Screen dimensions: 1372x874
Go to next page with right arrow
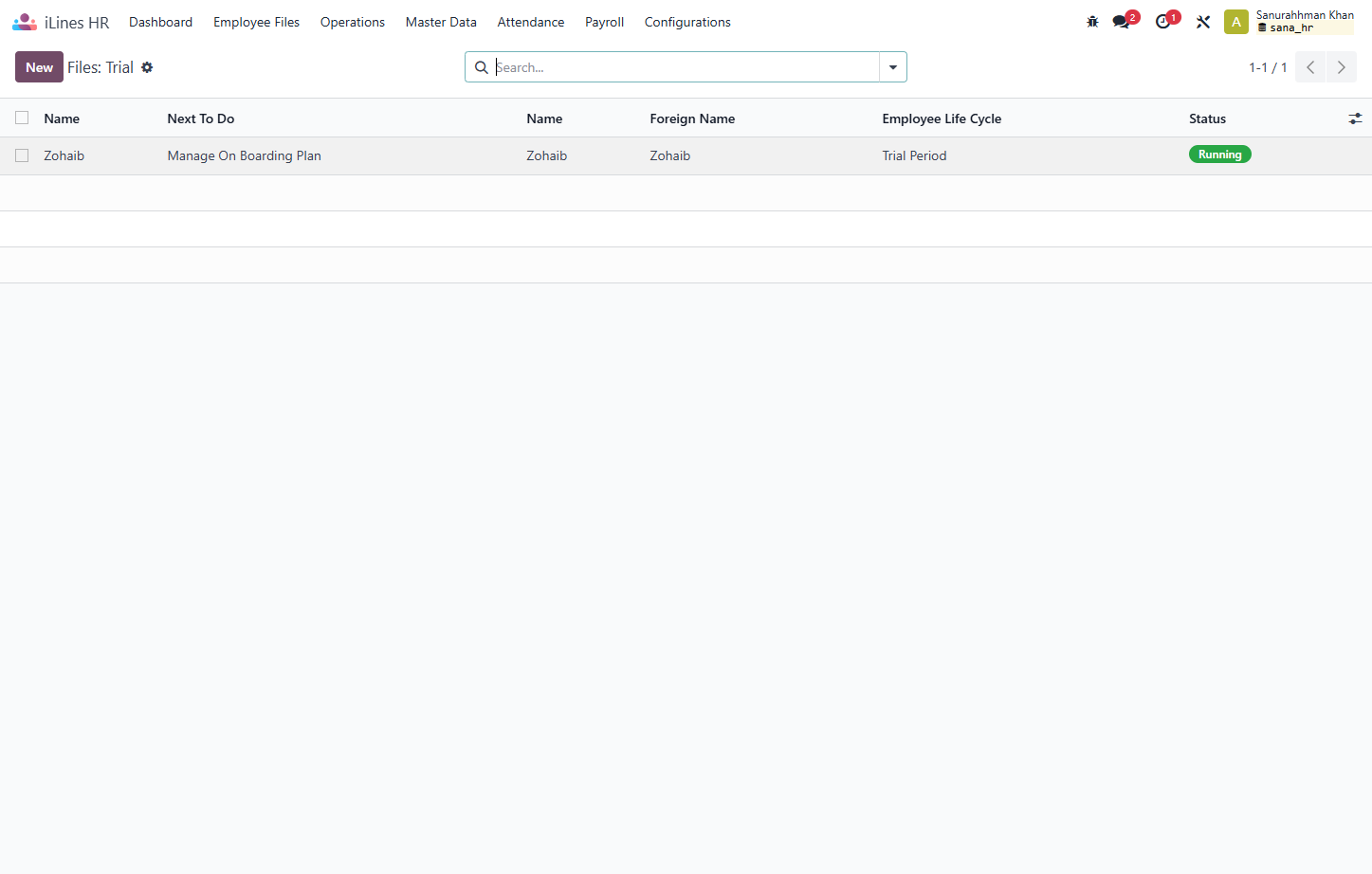coord(1342,67)
